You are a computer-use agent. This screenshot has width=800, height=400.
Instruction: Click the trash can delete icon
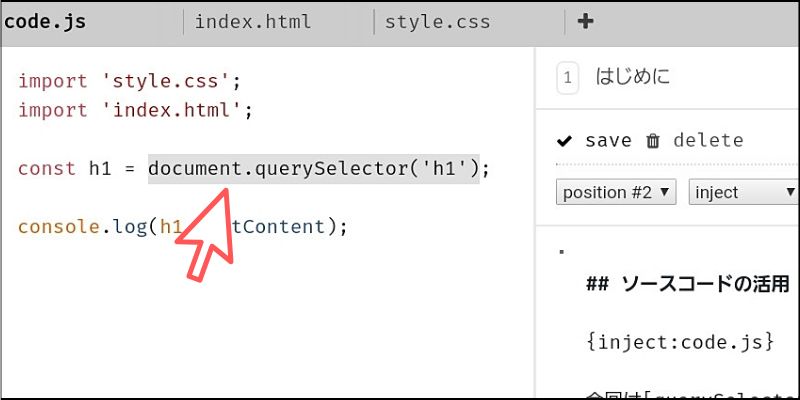[x=653, y=141]
